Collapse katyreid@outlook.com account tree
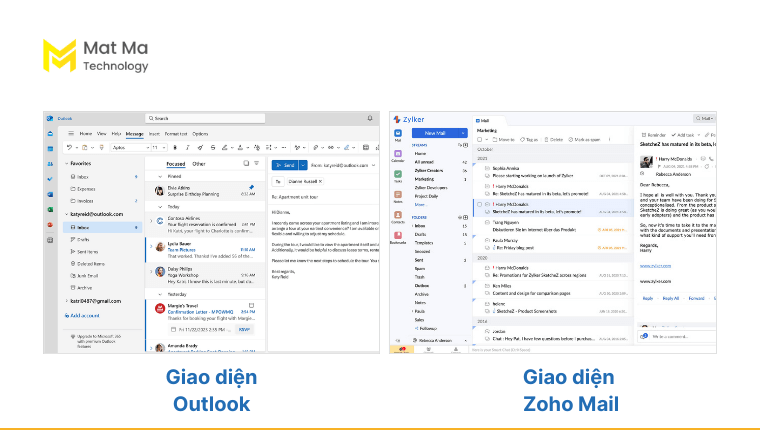The image size is (760, 430). click(66, 214)
